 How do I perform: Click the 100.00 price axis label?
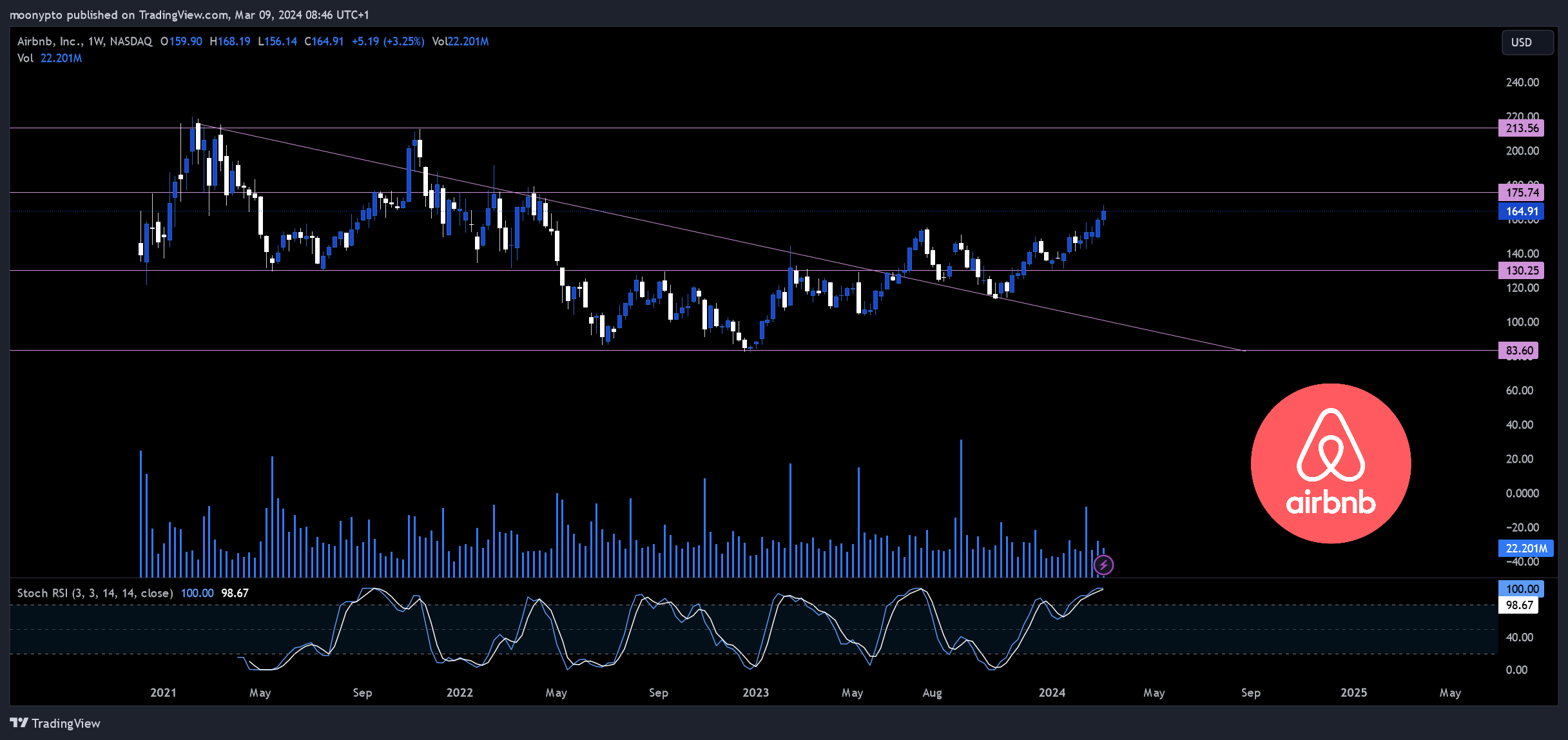pyautogui.click(x=1522, y=322)
